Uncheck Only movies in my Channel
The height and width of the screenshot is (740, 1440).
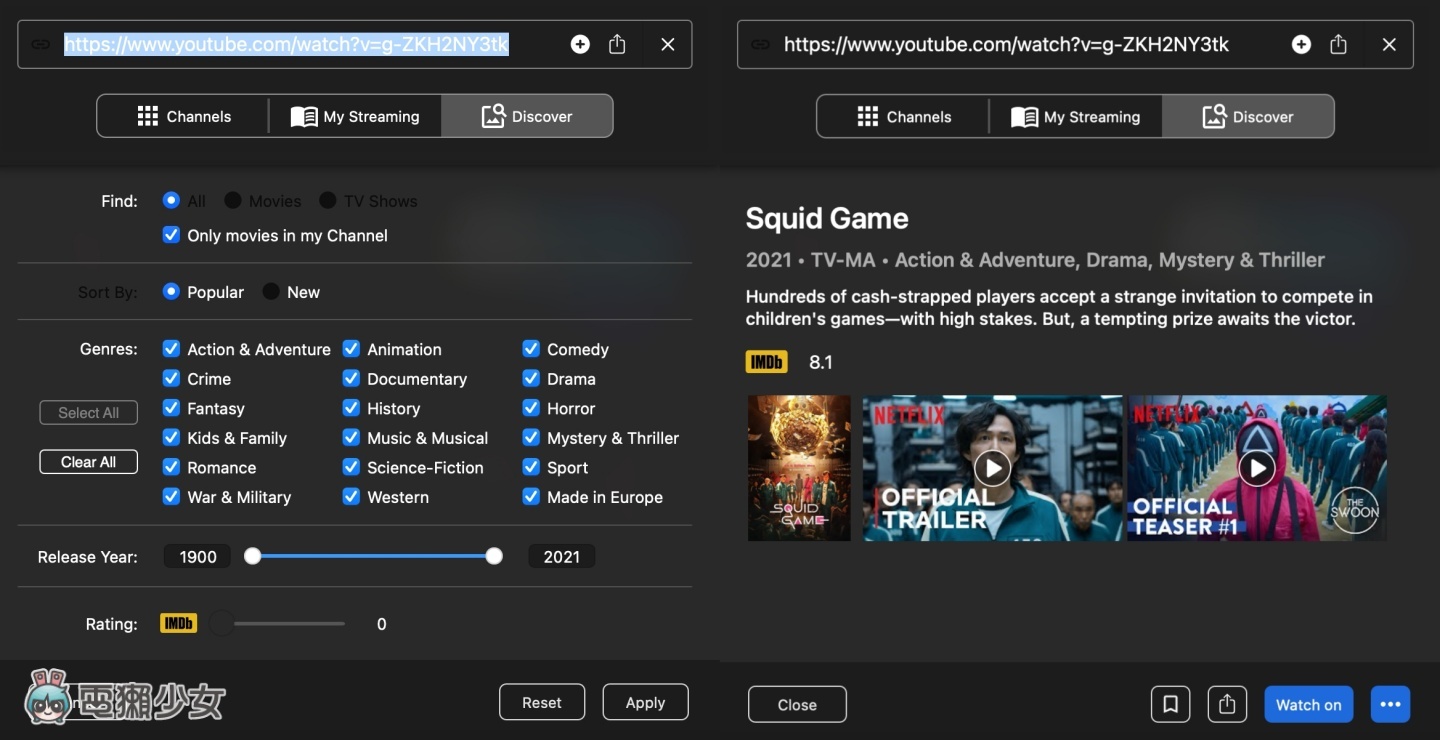(x=171, y=235)
